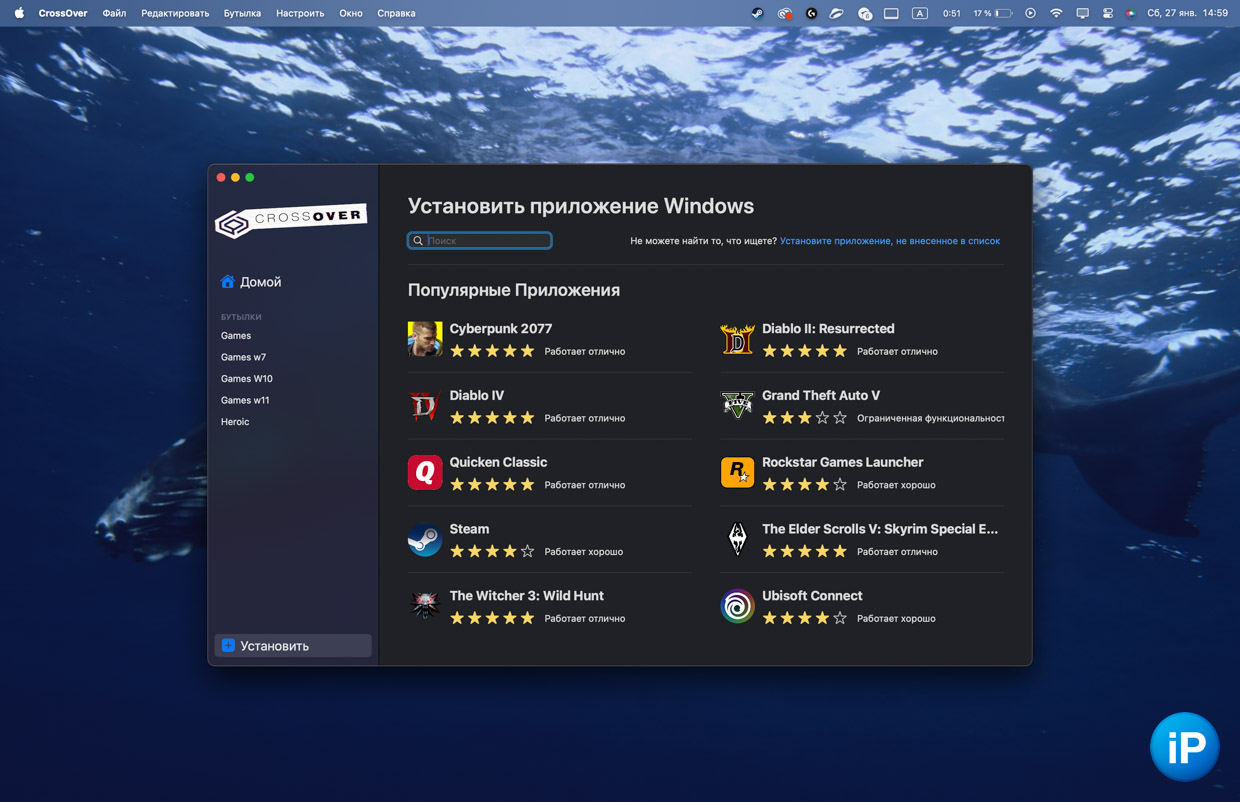Open the Настроить menu
Viewport: 1240px width, 802px height.
pos(300,13)
